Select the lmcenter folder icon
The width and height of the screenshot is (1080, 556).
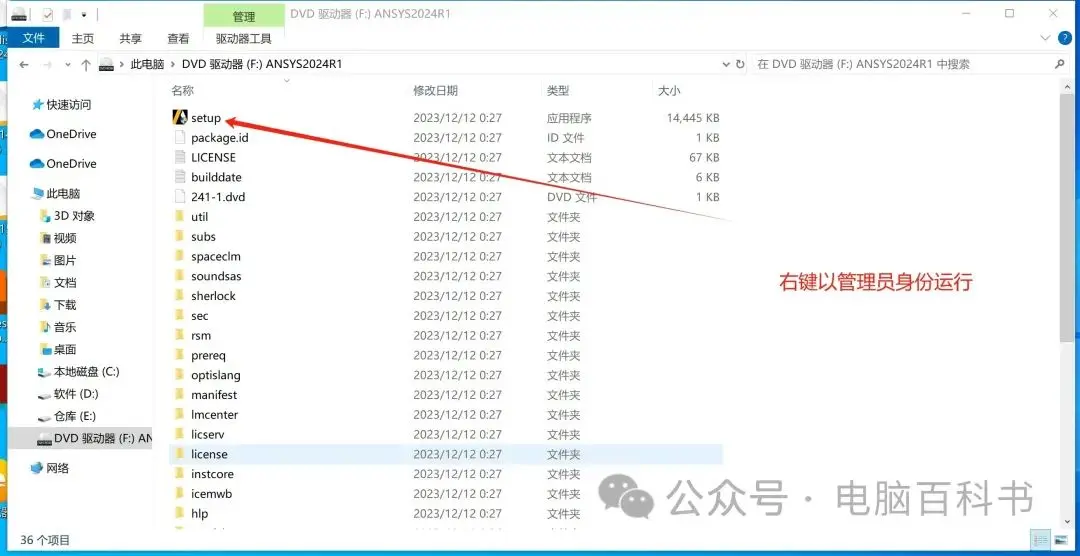pyautogui.click(x=180, y=415)
